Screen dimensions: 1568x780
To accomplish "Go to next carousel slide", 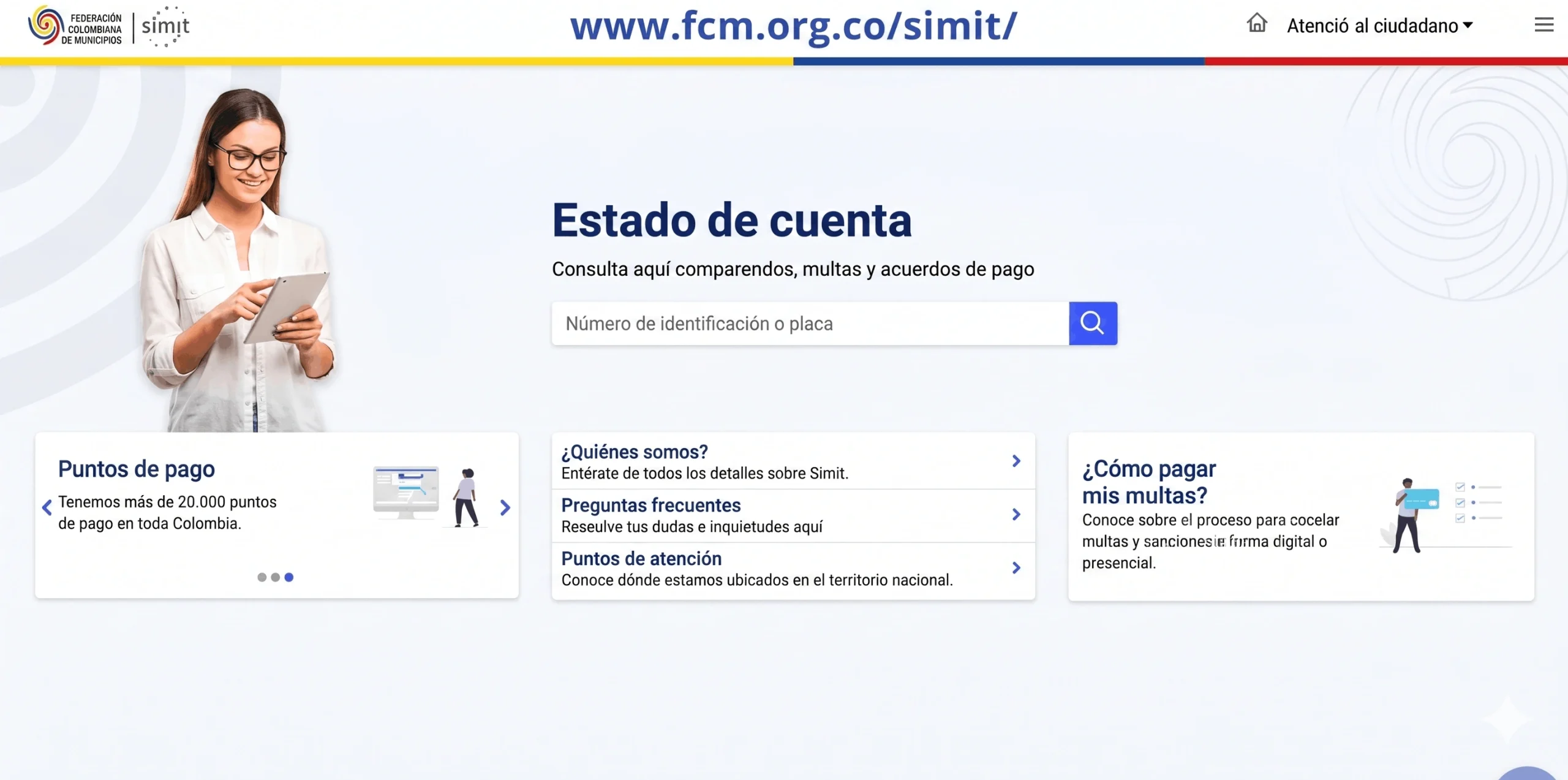I will [x=505, y=507].
